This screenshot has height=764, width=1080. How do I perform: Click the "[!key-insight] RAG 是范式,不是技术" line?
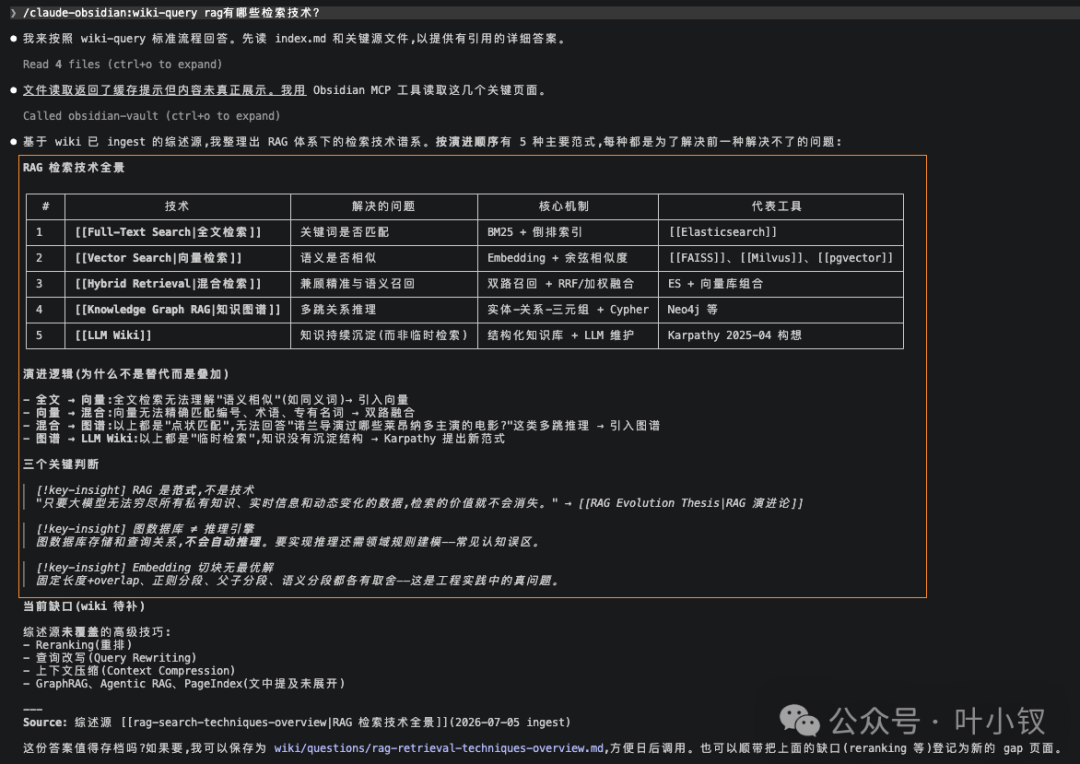coord(145,490)
